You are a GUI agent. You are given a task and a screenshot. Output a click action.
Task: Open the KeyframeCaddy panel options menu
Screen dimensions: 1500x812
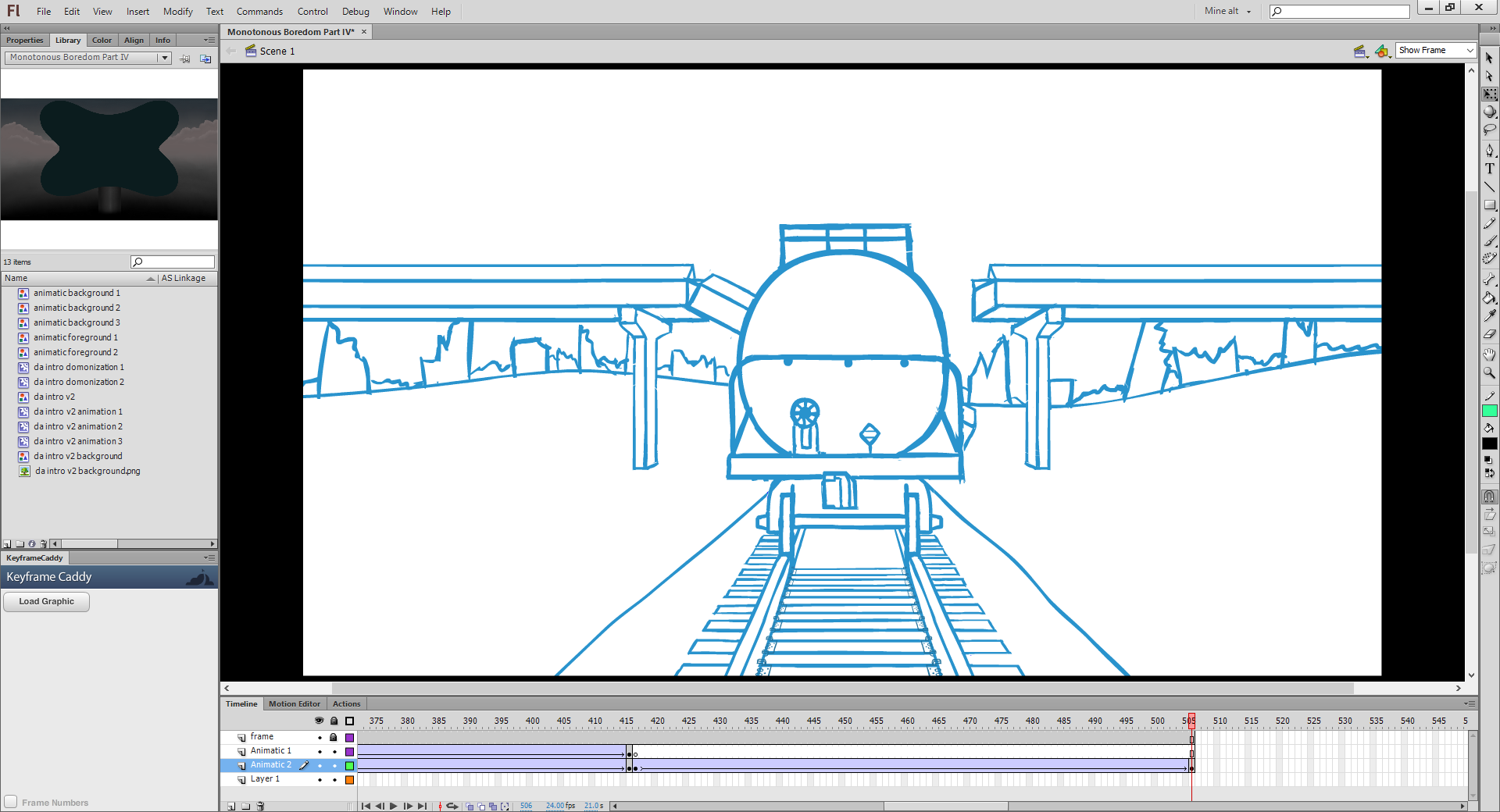click(x=209, y=557)
